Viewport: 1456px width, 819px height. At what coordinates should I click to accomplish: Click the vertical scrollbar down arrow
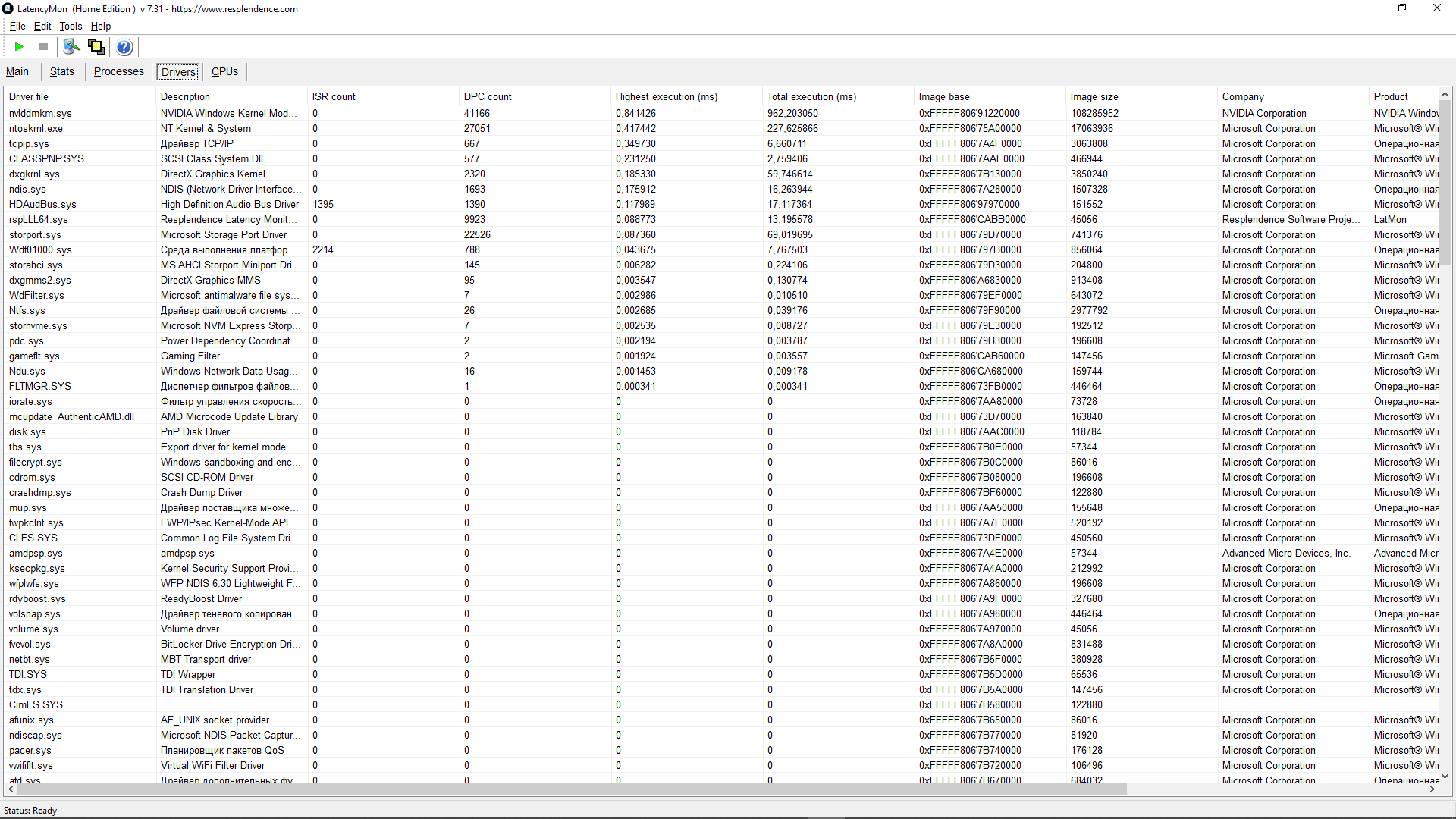pyautogui.click(x=1445, y=776)
